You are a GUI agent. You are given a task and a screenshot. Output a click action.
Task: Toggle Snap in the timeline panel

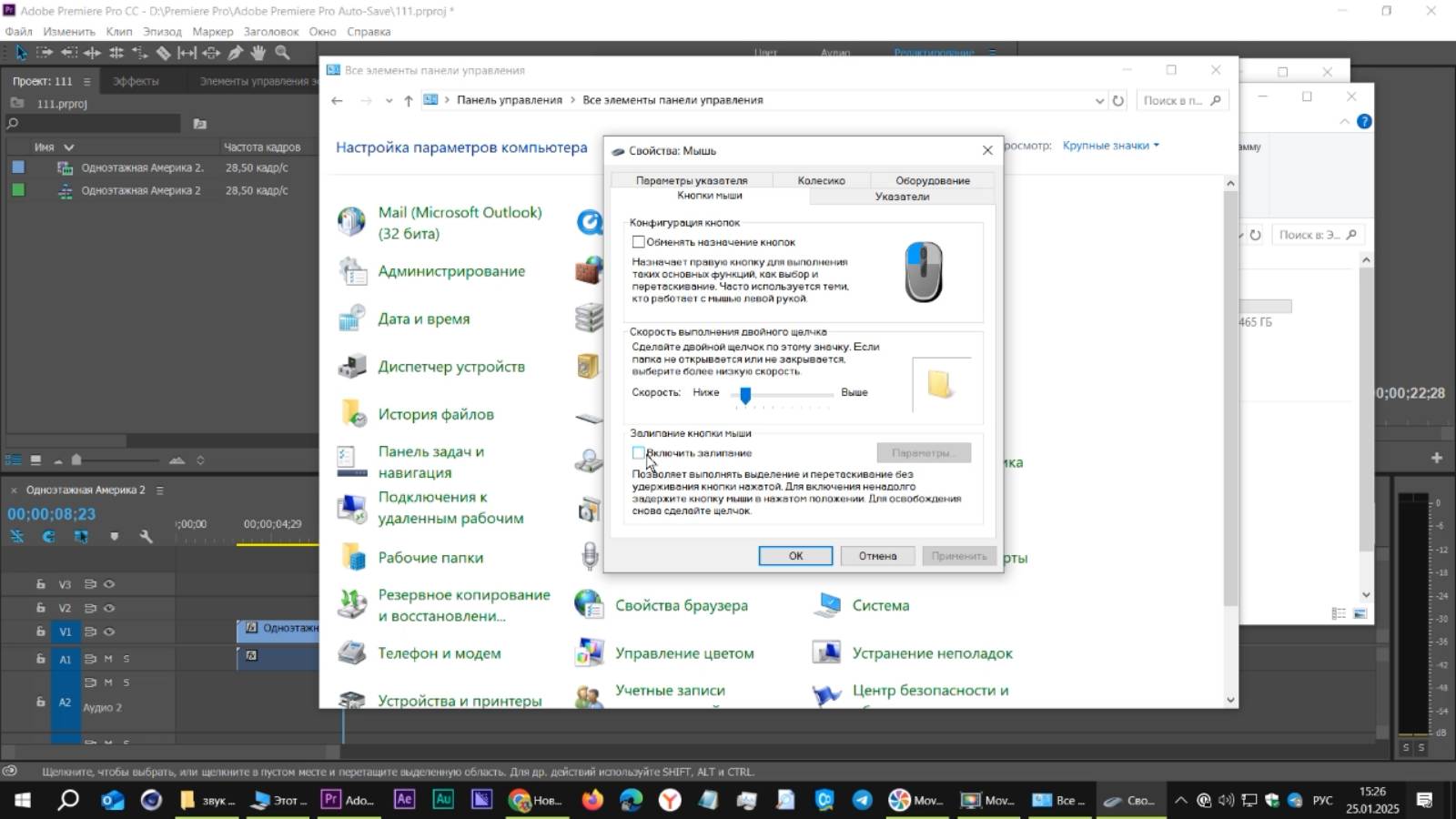point(48,536)
